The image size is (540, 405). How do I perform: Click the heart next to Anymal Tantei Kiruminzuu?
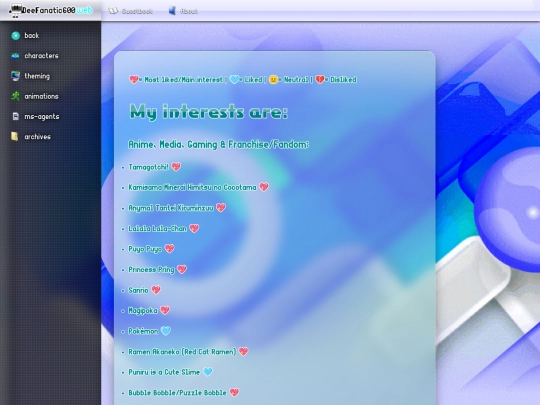coord(221,208)
